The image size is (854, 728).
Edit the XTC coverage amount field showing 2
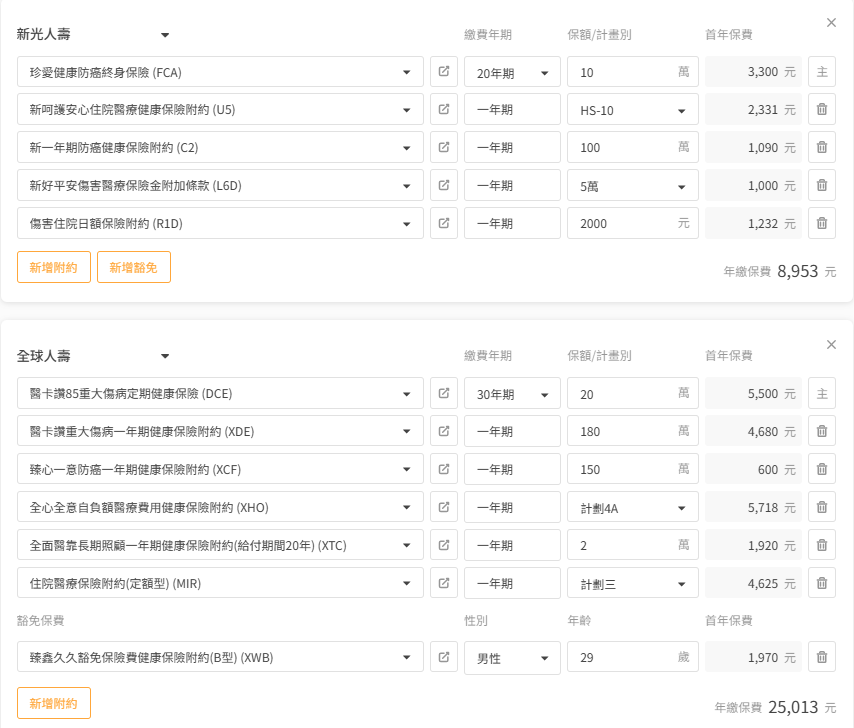[x=632, y=545]
